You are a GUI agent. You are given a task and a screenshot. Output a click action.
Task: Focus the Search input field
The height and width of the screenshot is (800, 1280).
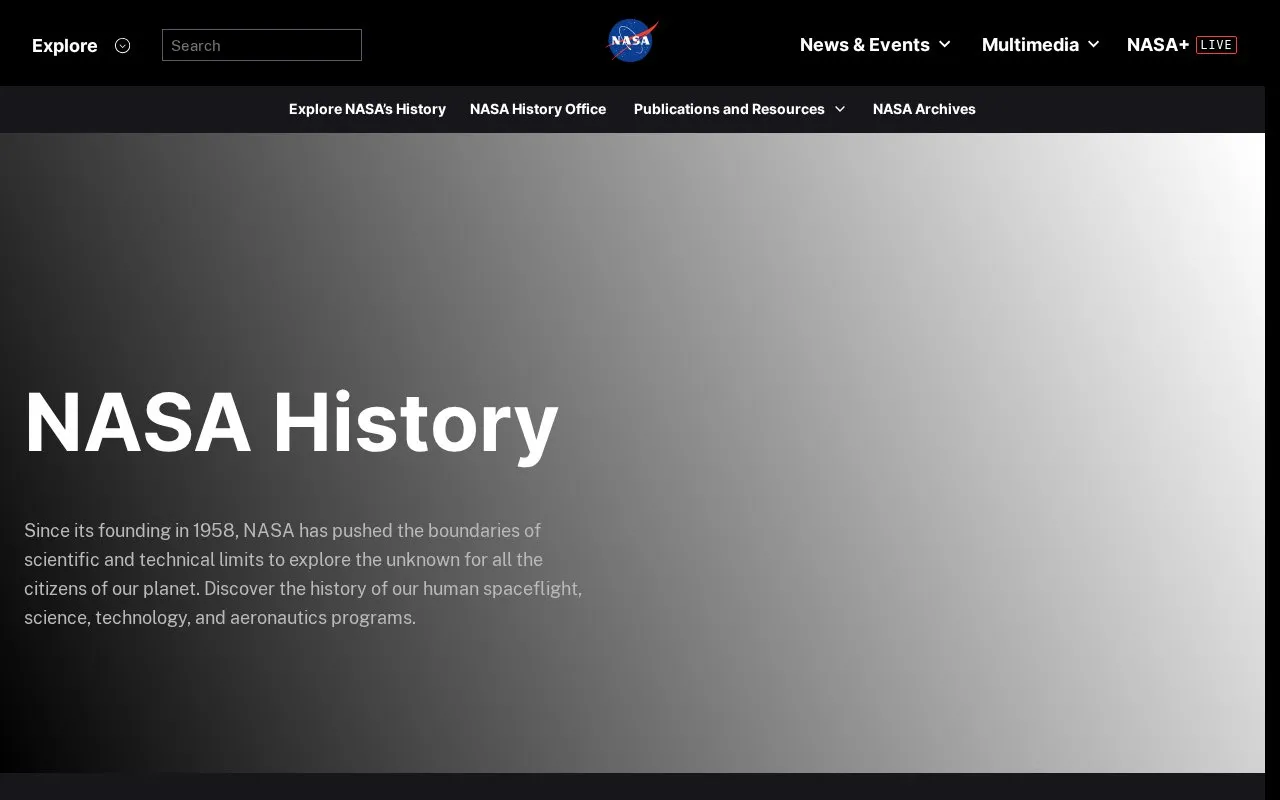[262, 45]
